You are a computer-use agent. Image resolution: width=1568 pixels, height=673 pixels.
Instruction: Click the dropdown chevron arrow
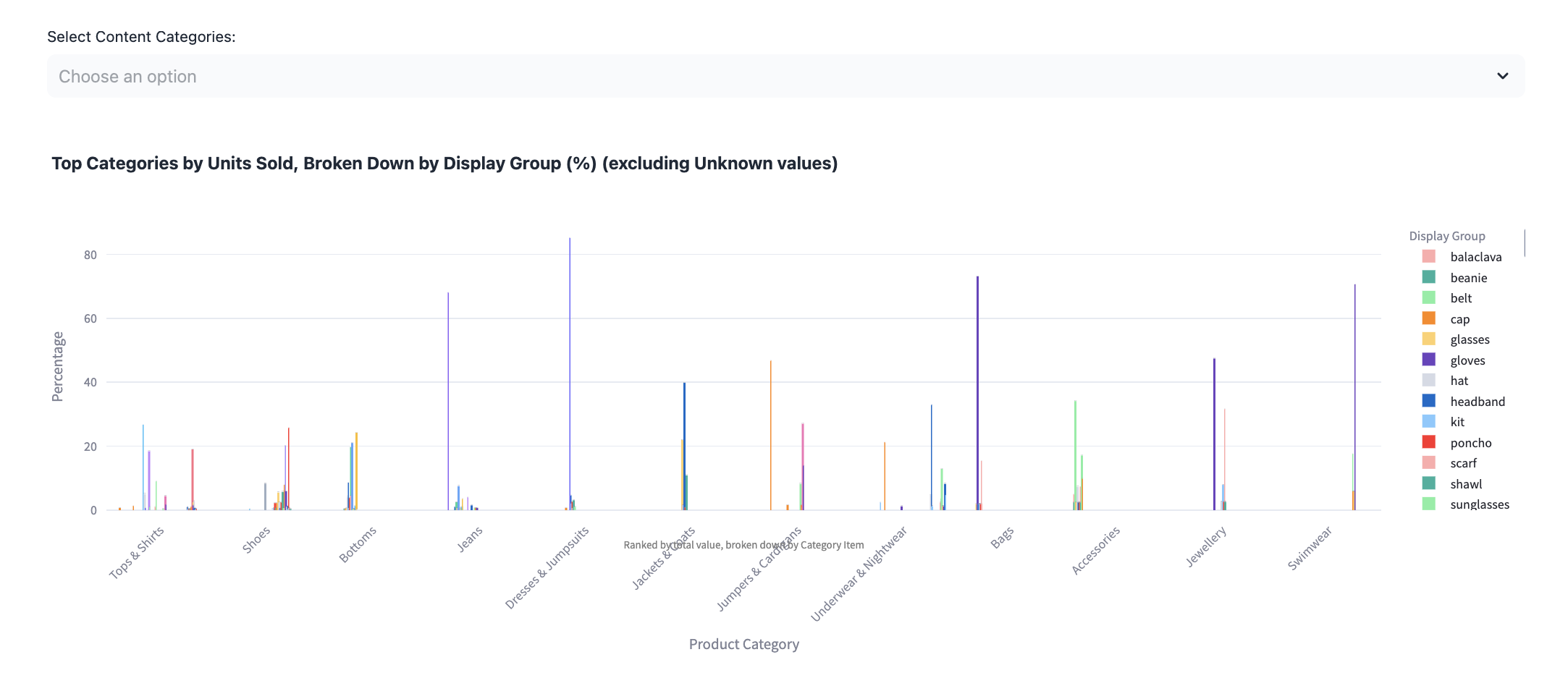coord(1503,76)
